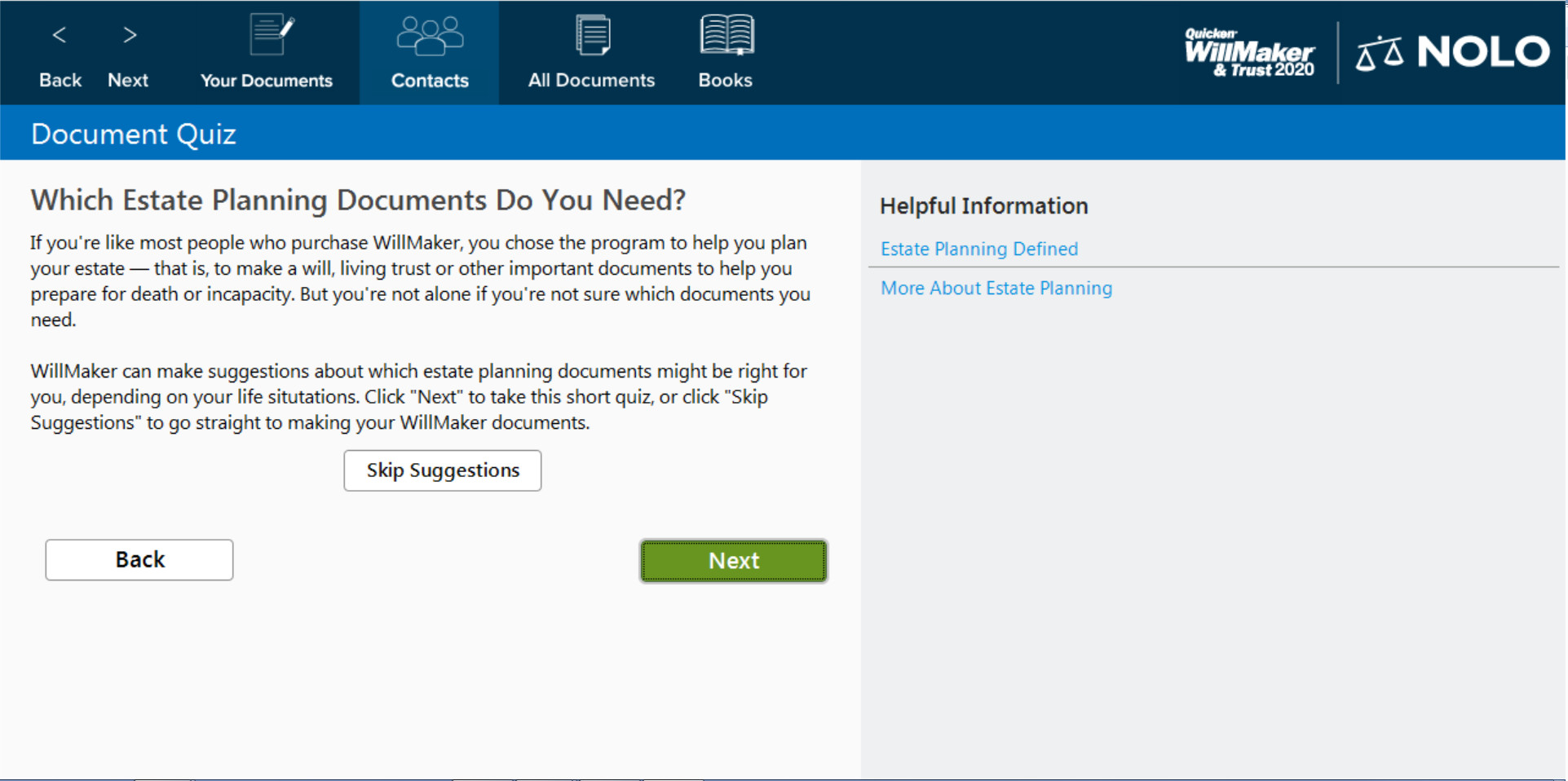Open the More About Estate Planning link
The image size is (1568, 781).
996,288
